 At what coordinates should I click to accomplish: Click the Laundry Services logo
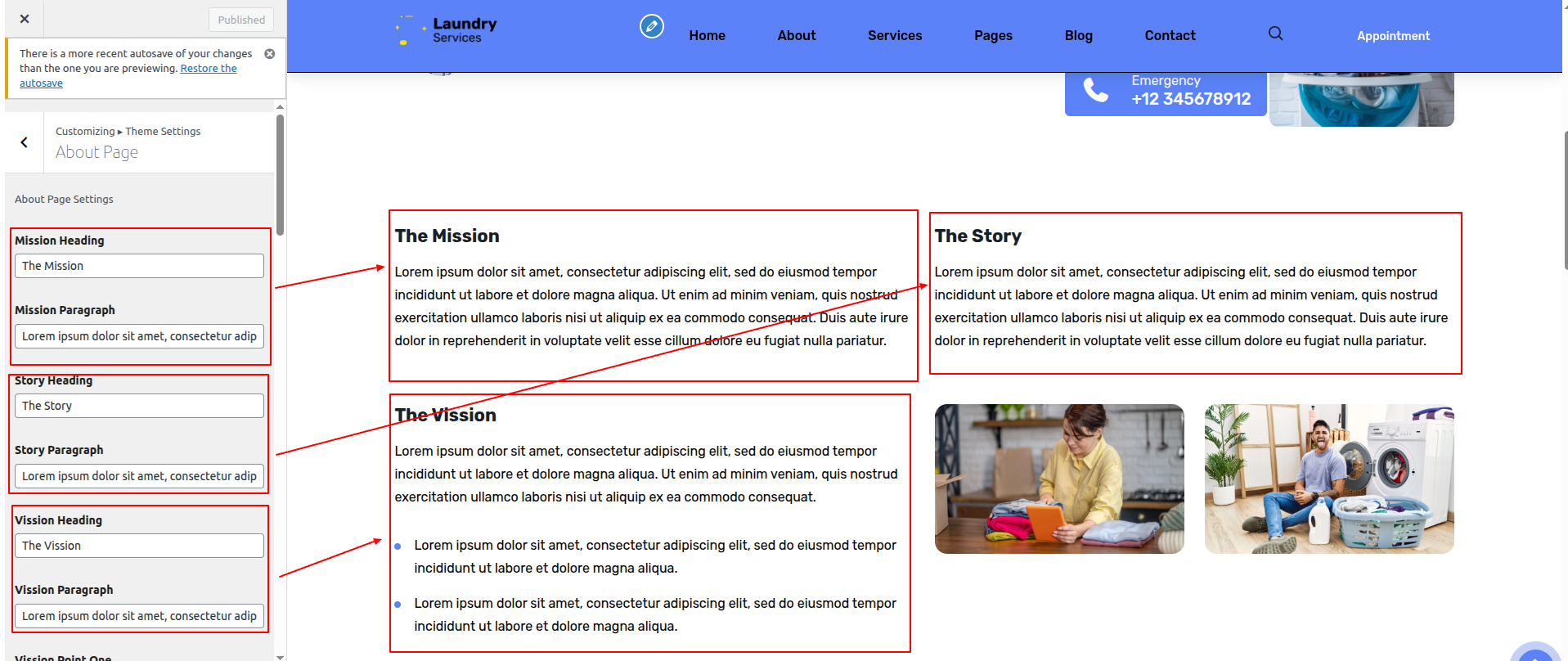pos(447,30)
